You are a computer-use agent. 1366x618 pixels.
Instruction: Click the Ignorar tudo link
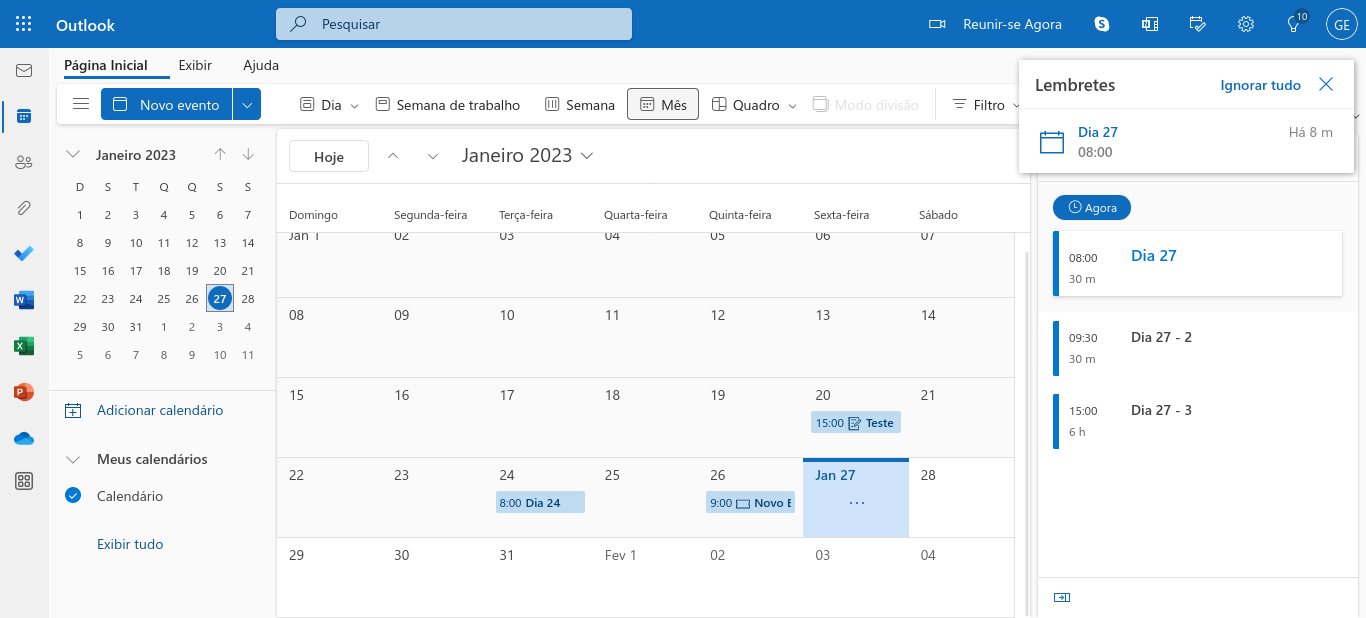1260,85
